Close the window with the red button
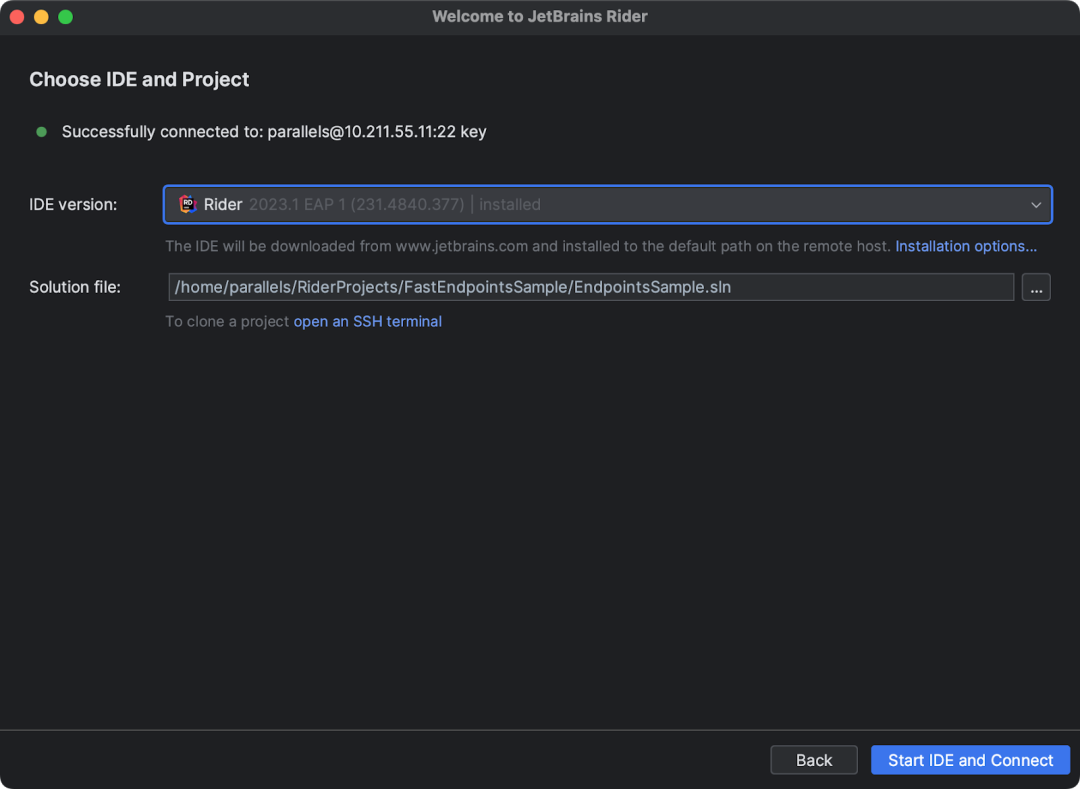The height and width of the screenshot is (789, 1080). 17,17
